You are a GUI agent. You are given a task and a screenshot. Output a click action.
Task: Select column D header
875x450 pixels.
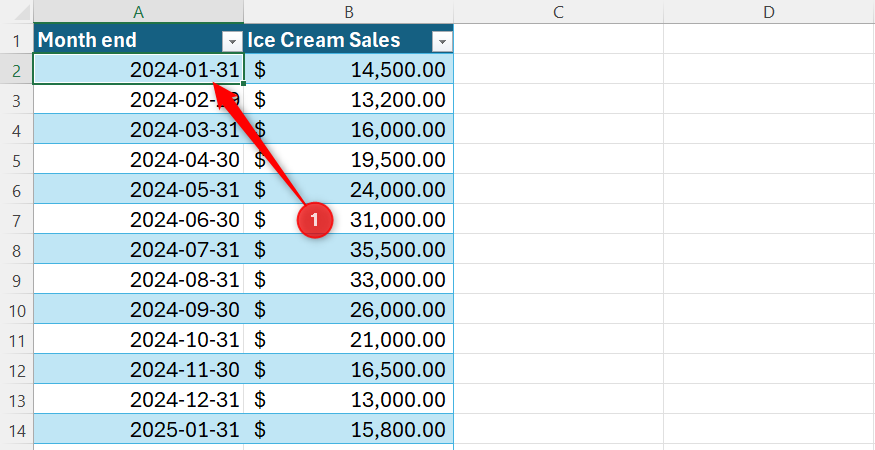pyautogui.click(x=769, y=12)
